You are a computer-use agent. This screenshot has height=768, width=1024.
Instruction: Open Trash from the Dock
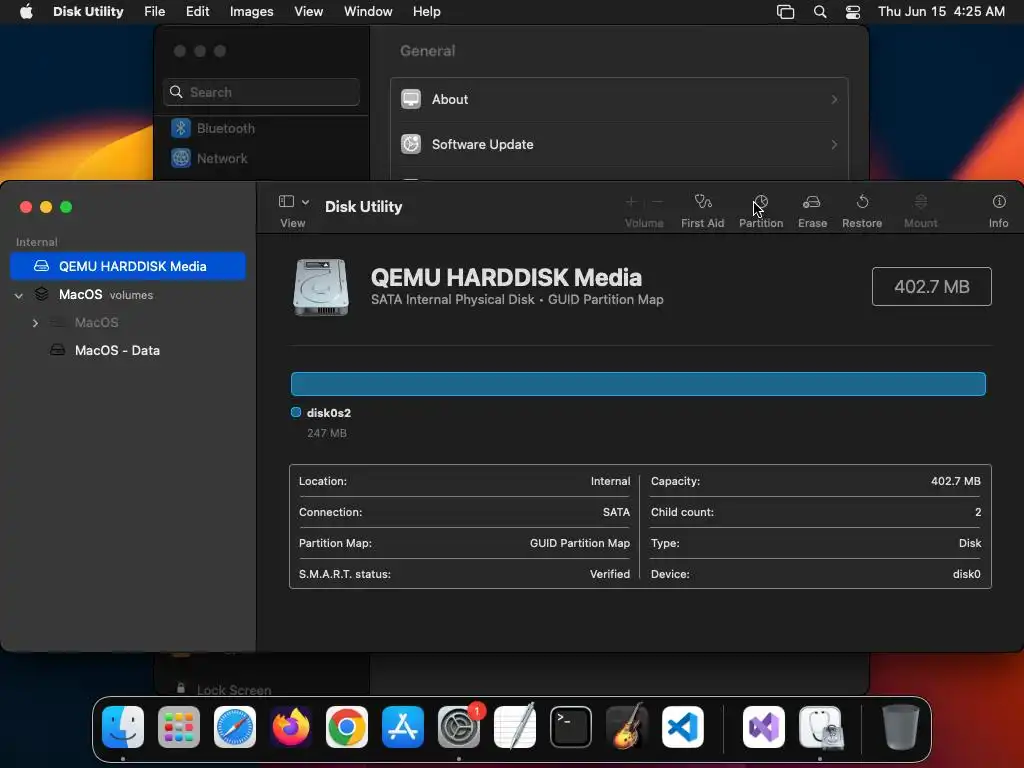tap(901, 727)
